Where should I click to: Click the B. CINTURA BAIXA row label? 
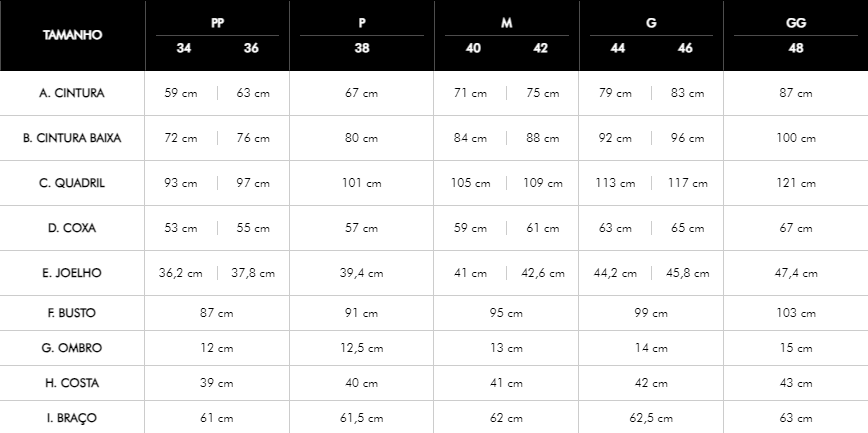point(72,138)
